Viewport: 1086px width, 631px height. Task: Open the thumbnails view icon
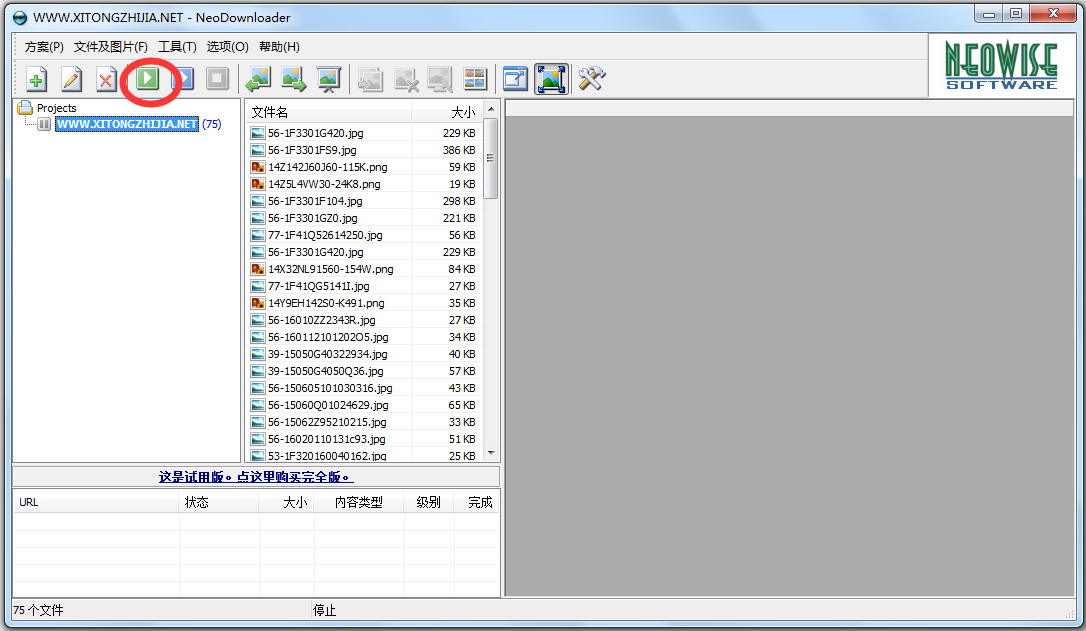(475, 79)
